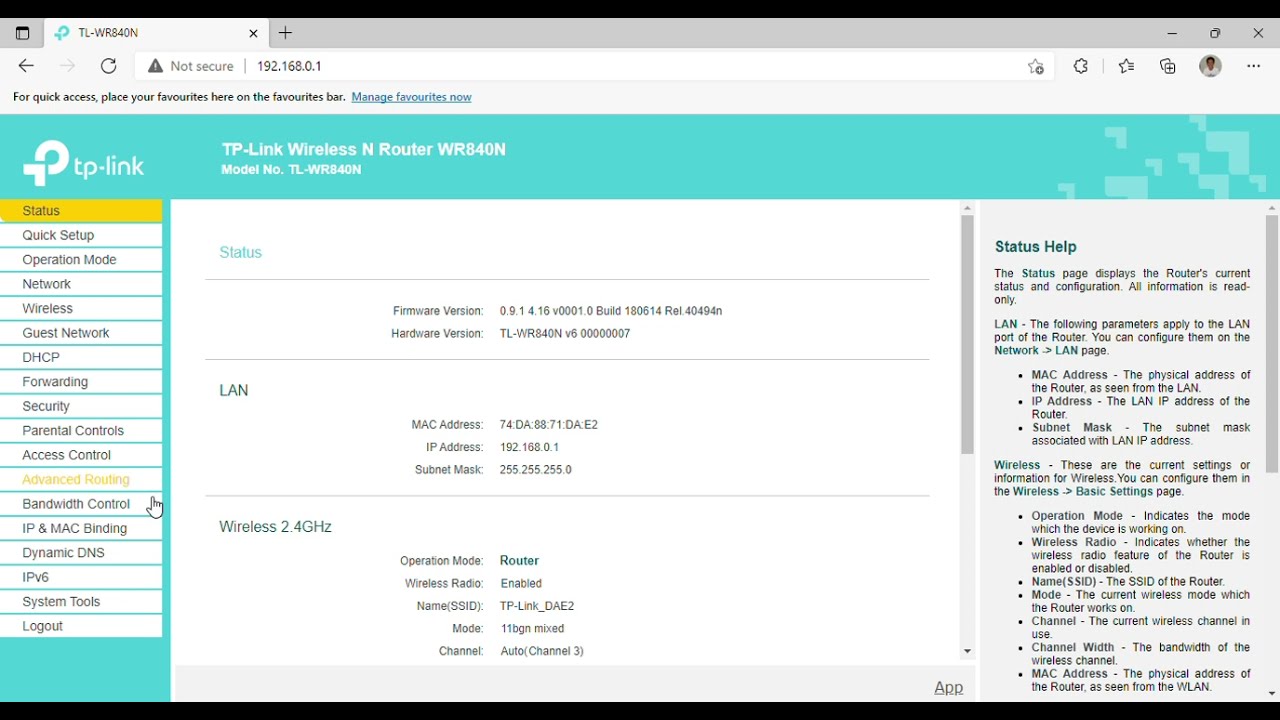Click the status pane scroll-down arrow
Viewport: 1280px width, 720px height.
[967, 652]
